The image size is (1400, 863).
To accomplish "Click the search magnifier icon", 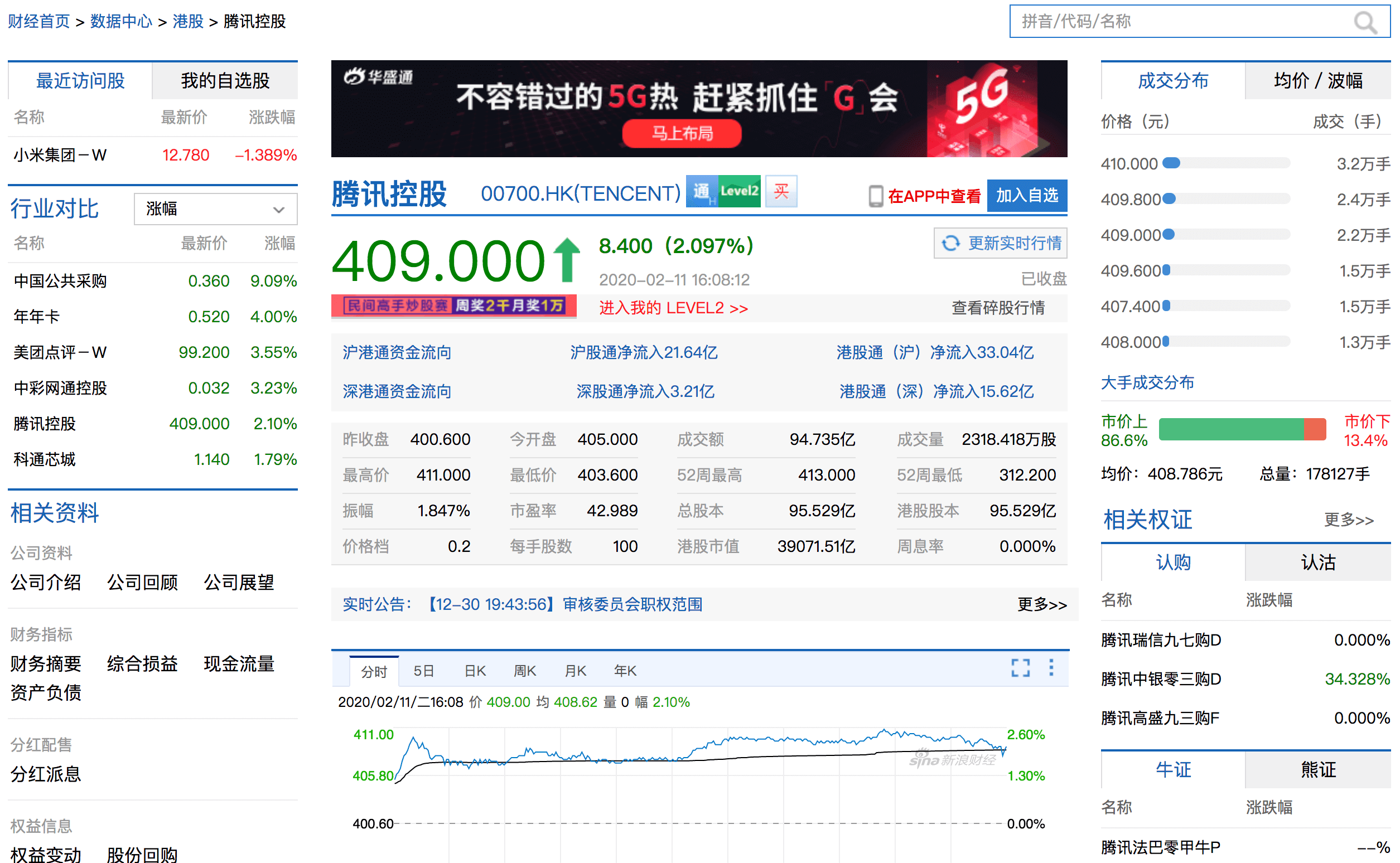I will click(1365, 23).
